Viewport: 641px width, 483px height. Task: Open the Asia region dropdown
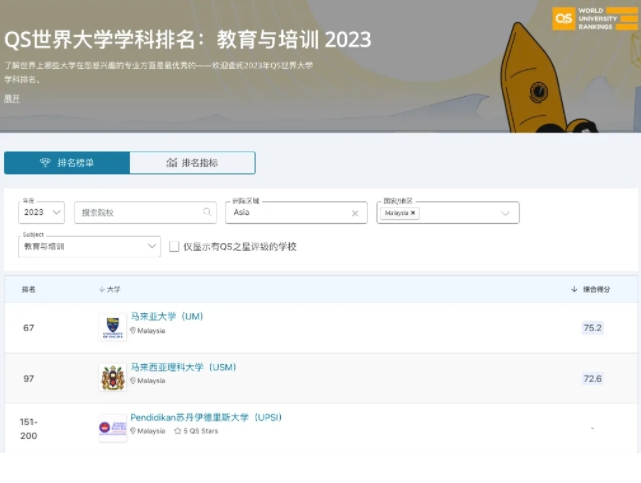pos(296,212)
